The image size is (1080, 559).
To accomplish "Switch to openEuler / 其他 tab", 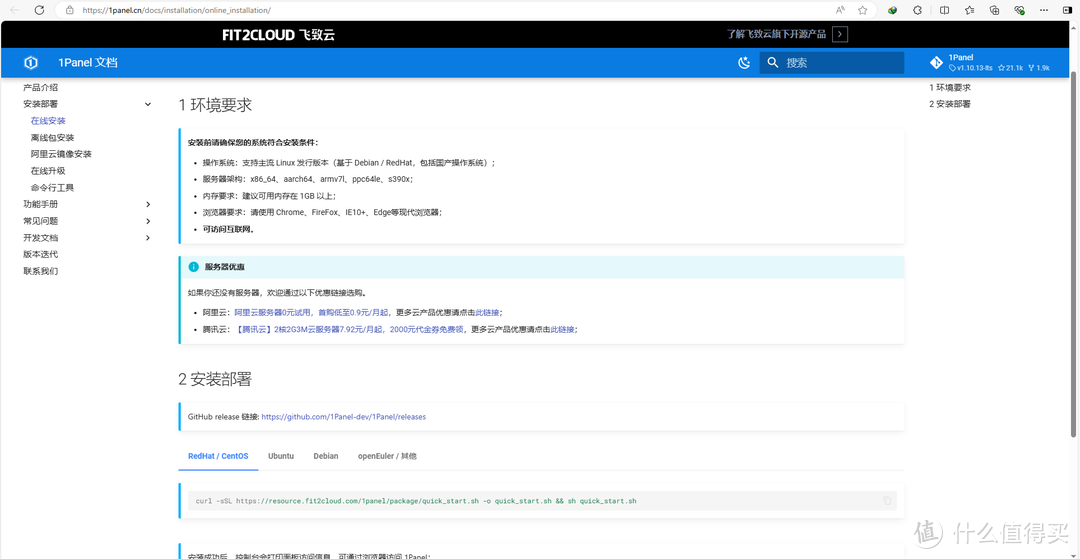I will tap(387, 456).
